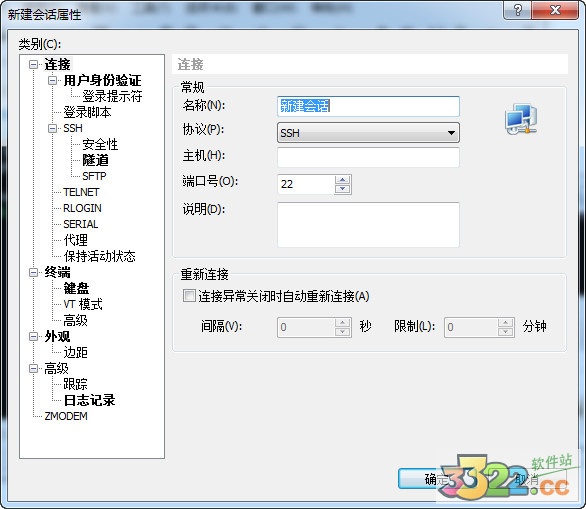This screenshot has width=586, height=509.
Task: Click the 确定 OK button
Action: [437, 479]
